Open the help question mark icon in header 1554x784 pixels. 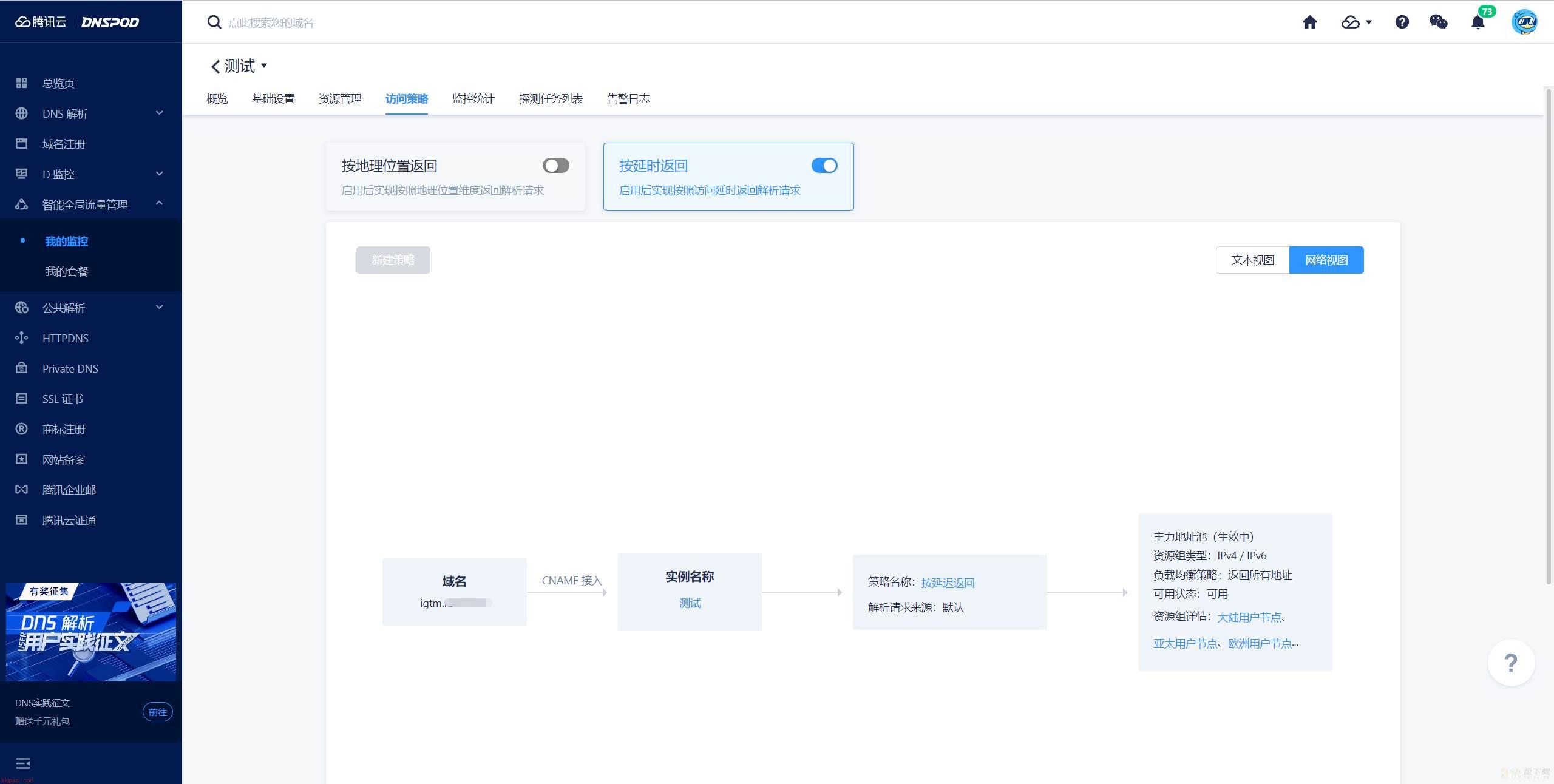point(1402,22)
